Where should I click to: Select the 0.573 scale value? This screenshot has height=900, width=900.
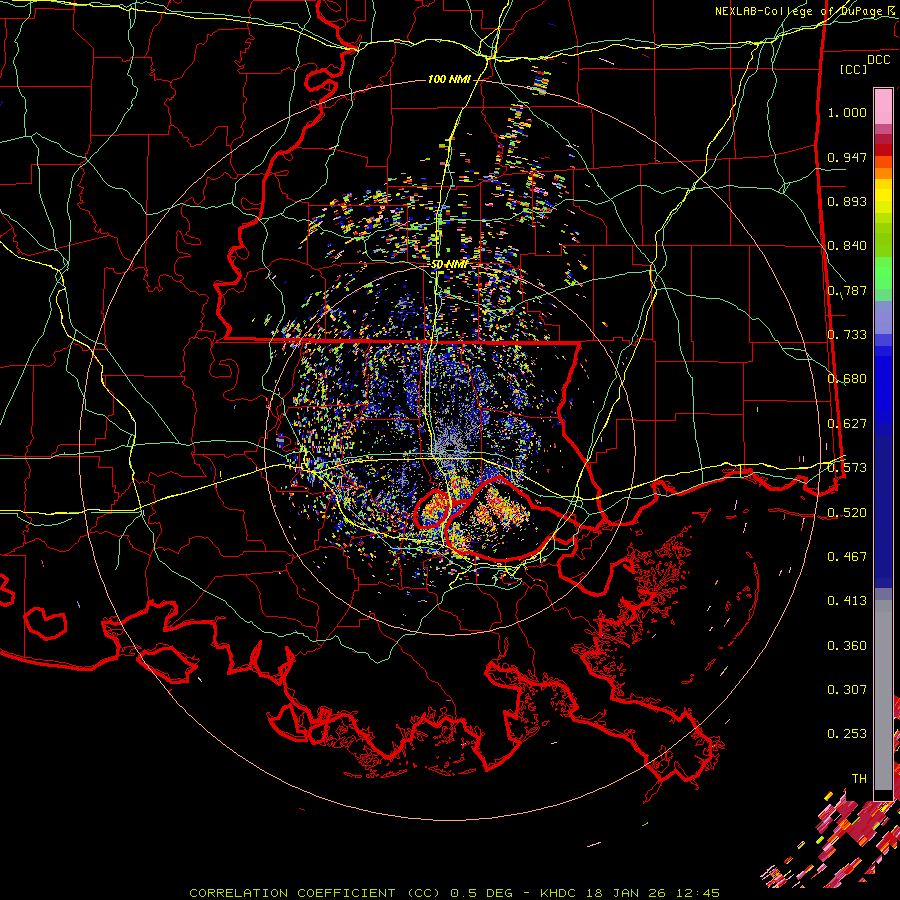(x=847, y=468)
